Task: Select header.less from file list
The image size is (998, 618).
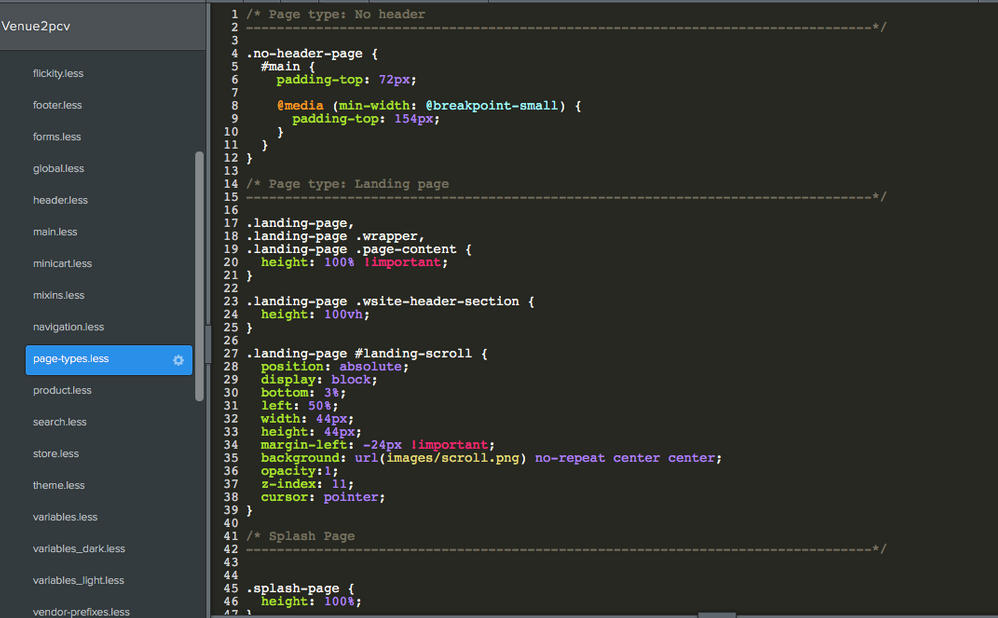Action: (x=60, y=200)
